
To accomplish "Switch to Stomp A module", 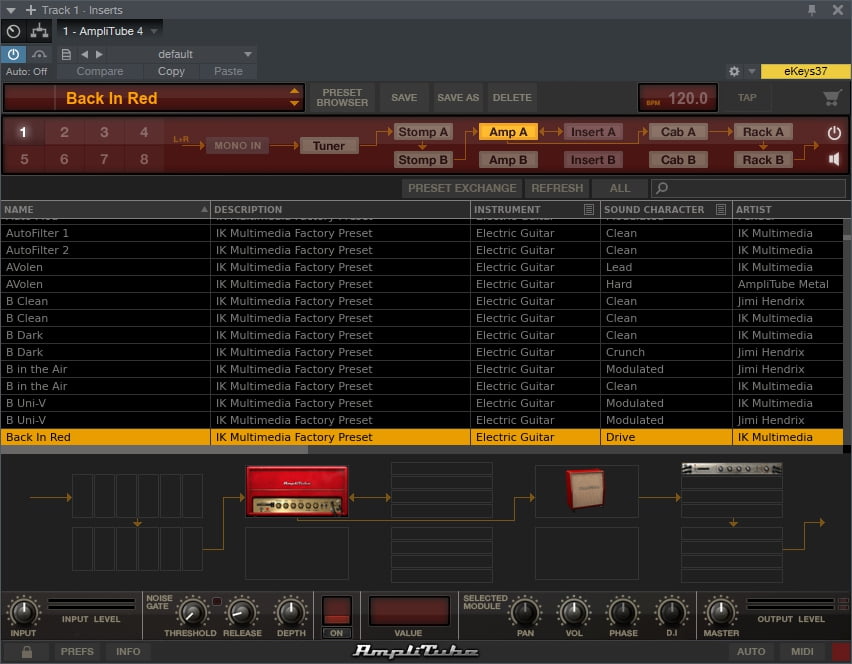I will click(423, 132).
